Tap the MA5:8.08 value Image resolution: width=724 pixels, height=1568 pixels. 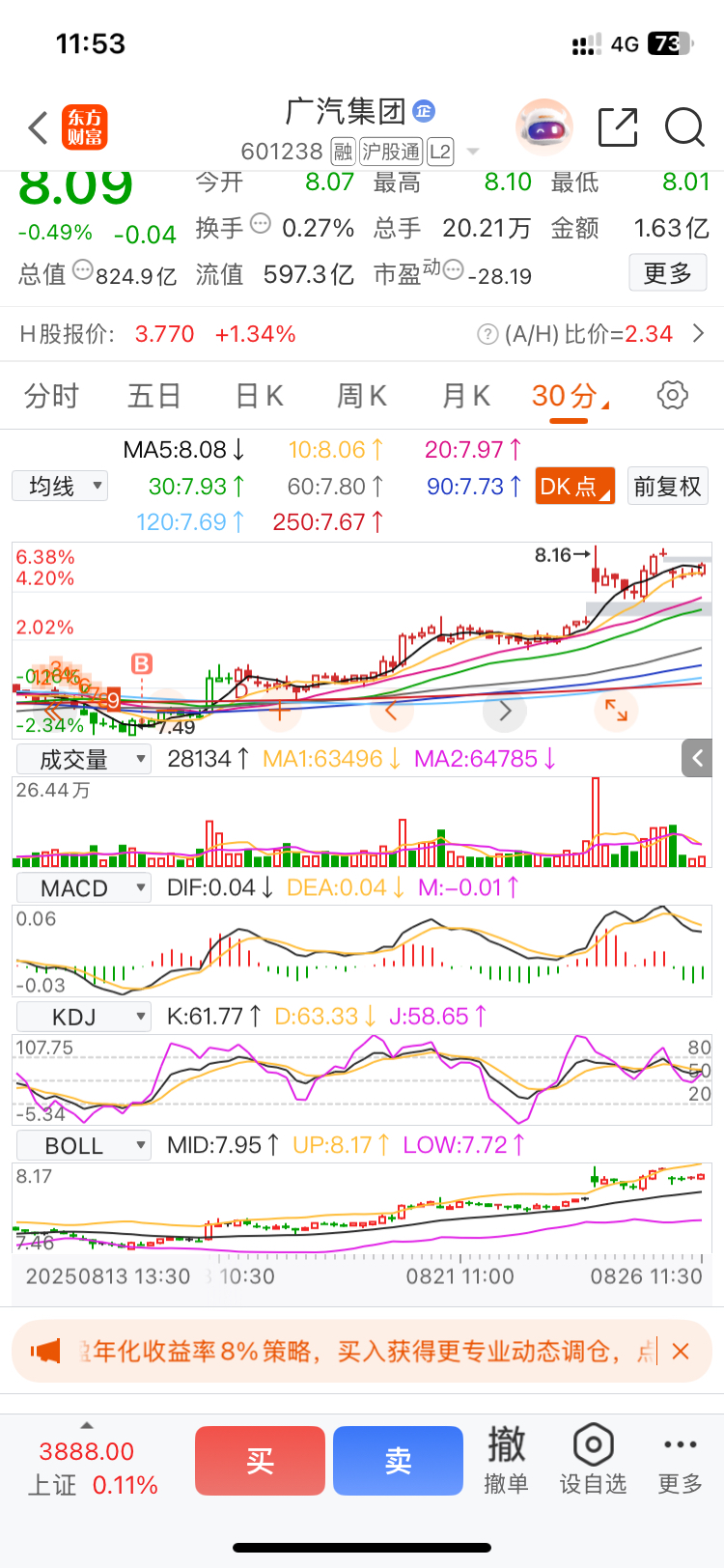click(x=184, y=450)
